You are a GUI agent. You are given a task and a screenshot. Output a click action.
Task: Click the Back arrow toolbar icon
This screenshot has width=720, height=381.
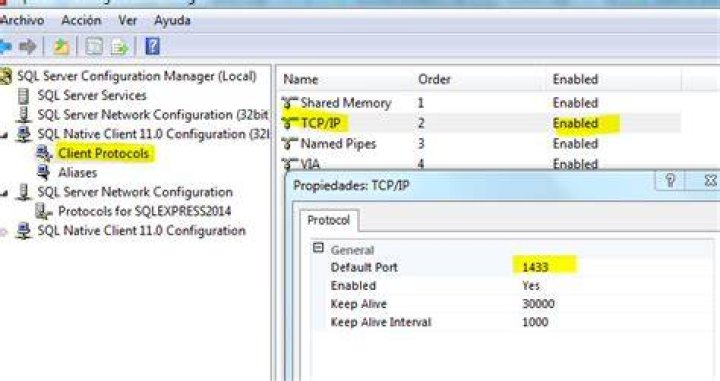pyautogui.click(x=5, y=46)
